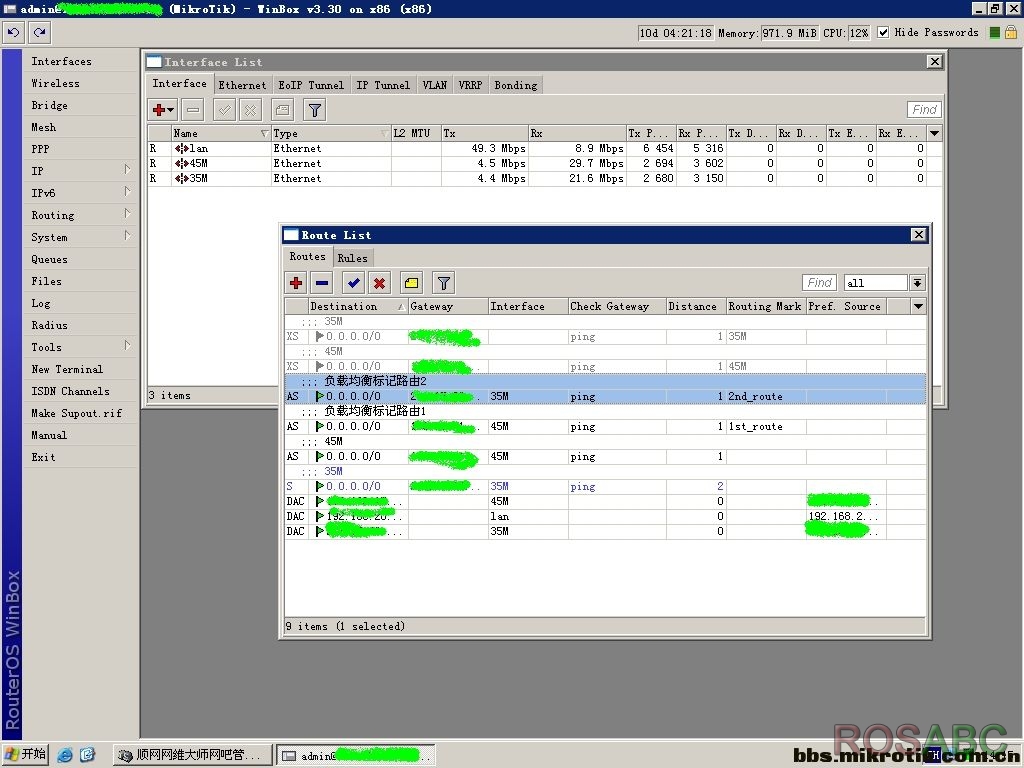1024x768 pixels.
Task: Select the 45M interface row
Action: point(545,163)
